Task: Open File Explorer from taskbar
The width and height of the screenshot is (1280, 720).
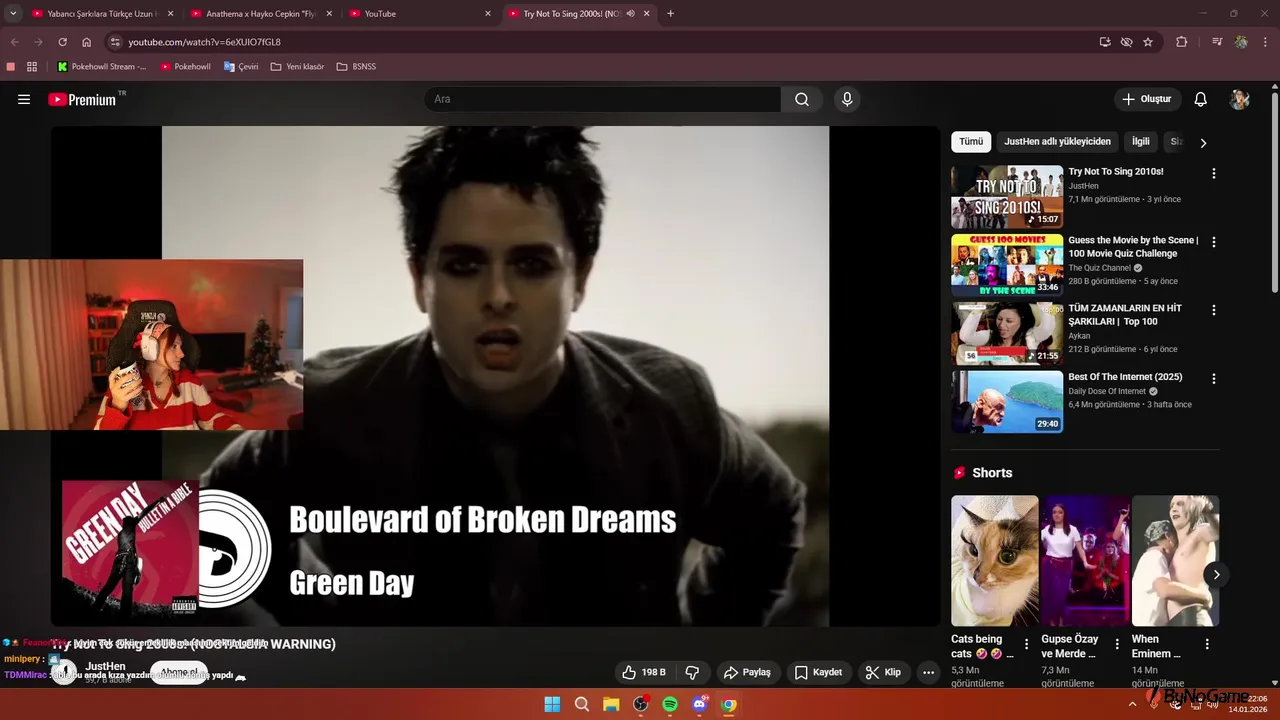Action: (611, 704)
